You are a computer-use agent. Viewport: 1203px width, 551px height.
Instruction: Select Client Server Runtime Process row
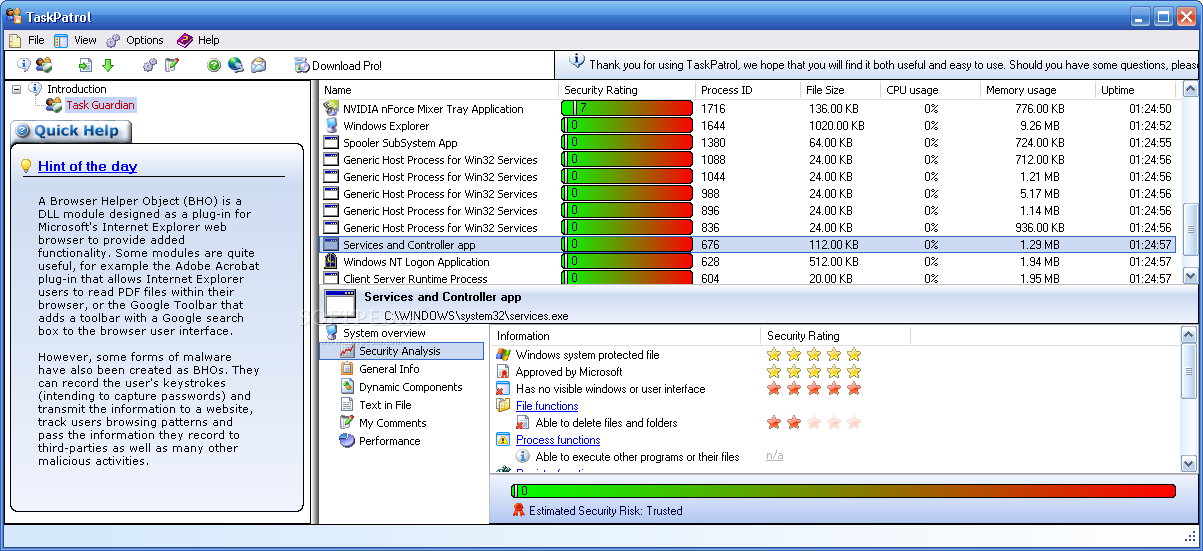pyautogui.click(x=750, y=279)
